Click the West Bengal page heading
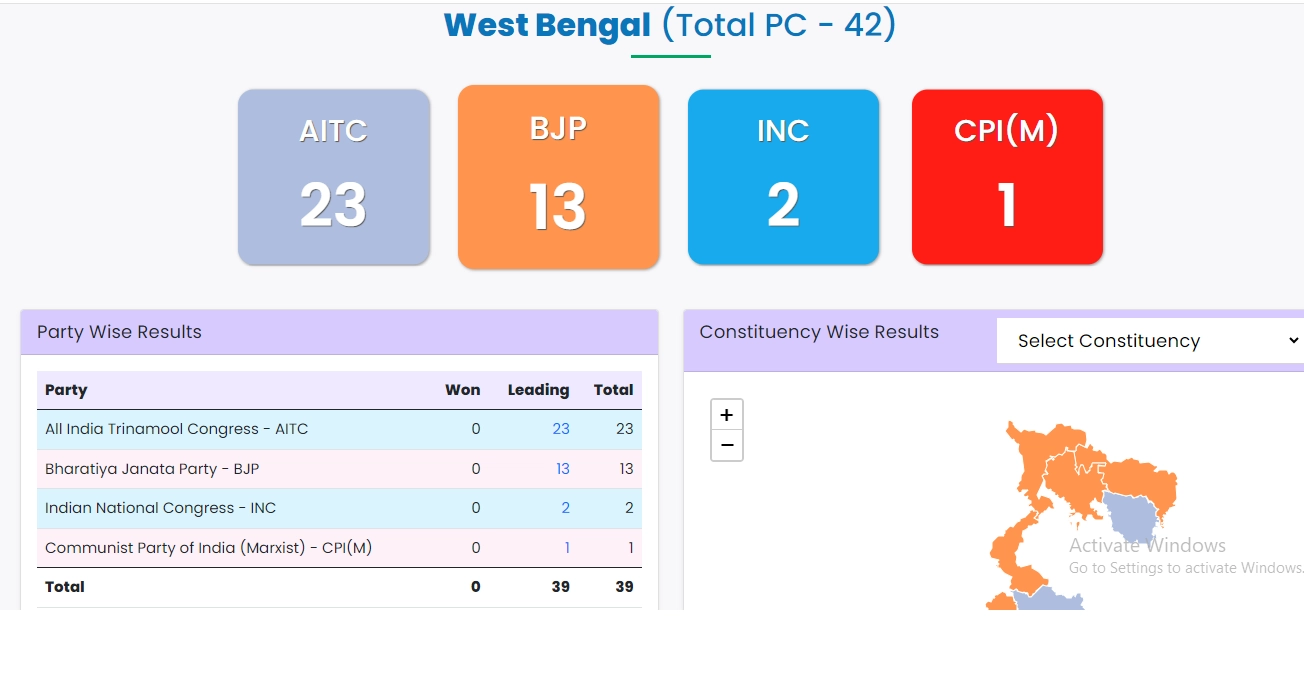Image resolution: width=1304 pixels, height=675 pixels. click(x=547, y=25)
